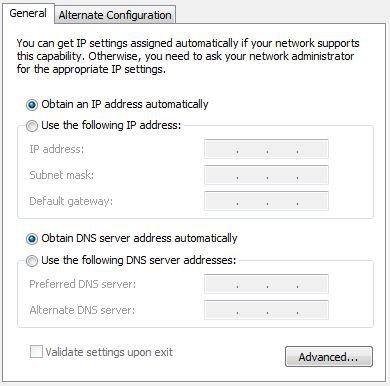Open the Advanced... settings button
This screenshot has width=390, height=386.
[329, 357]
